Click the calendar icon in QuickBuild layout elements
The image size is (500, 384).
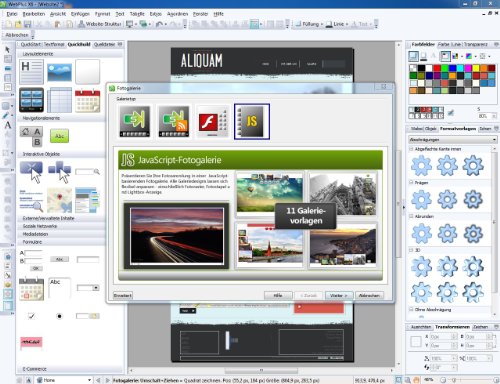tap(87, 100)
